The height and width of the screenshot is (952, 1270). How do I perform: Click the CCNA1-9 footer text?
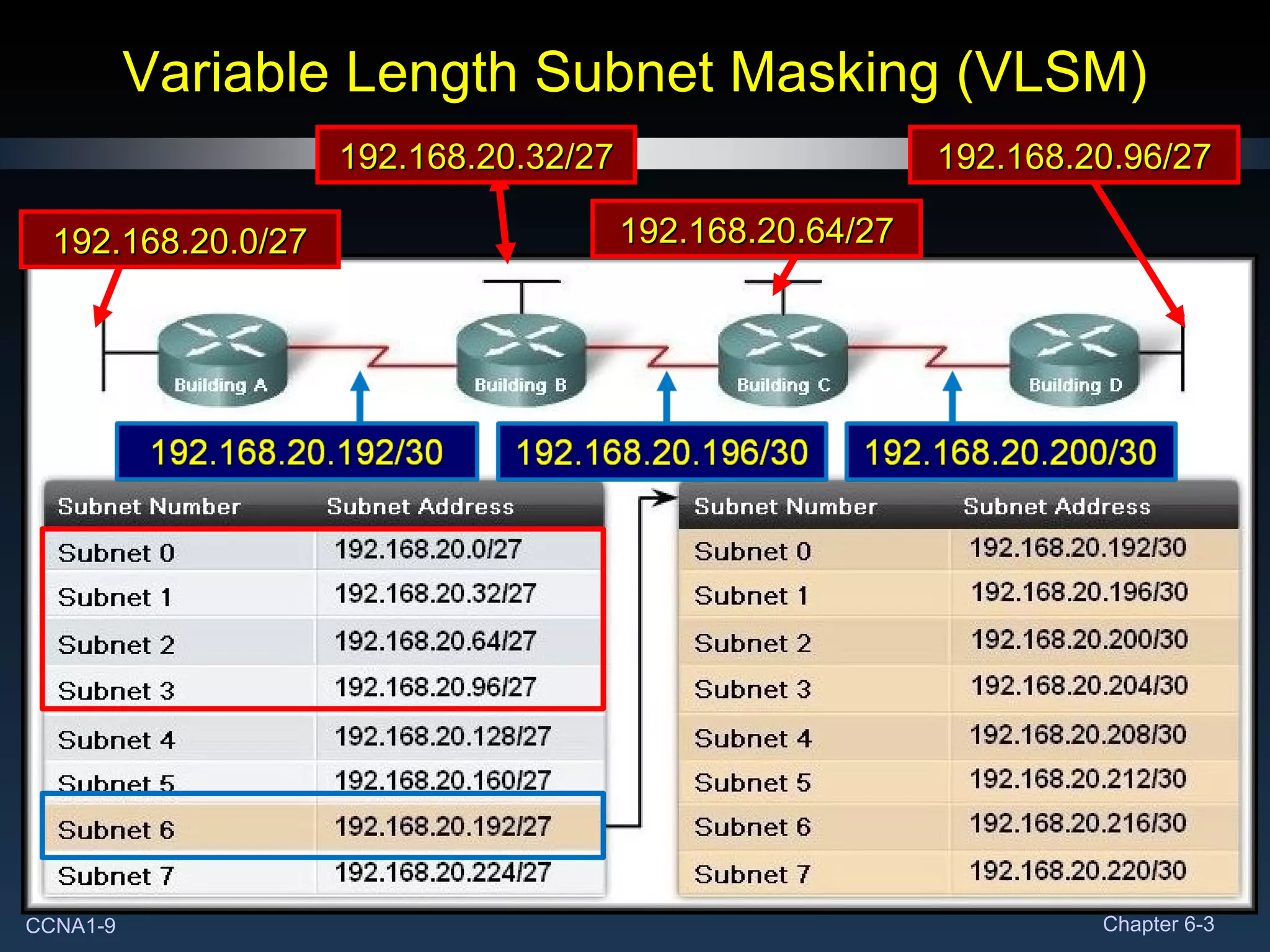(x=71, y=925)
